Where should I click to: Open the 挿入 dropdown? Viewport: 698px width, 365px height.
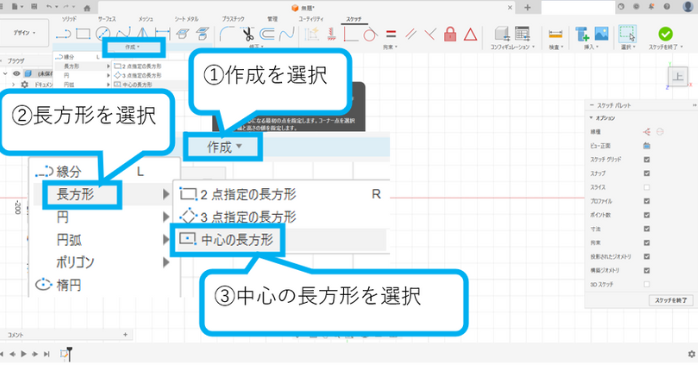coord(591,47)
